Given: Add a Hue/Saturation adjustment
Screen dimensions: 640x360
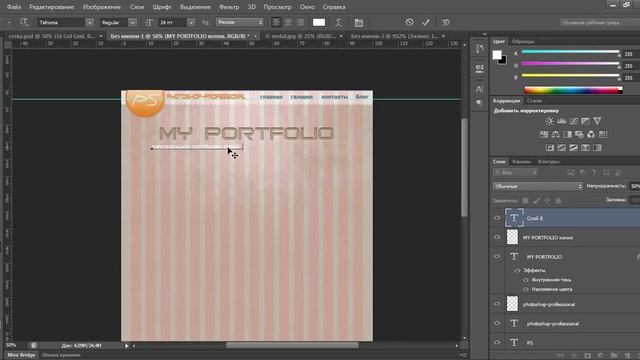Looking at the screenshot, I should pyautogui.click(x=544, y=134).
